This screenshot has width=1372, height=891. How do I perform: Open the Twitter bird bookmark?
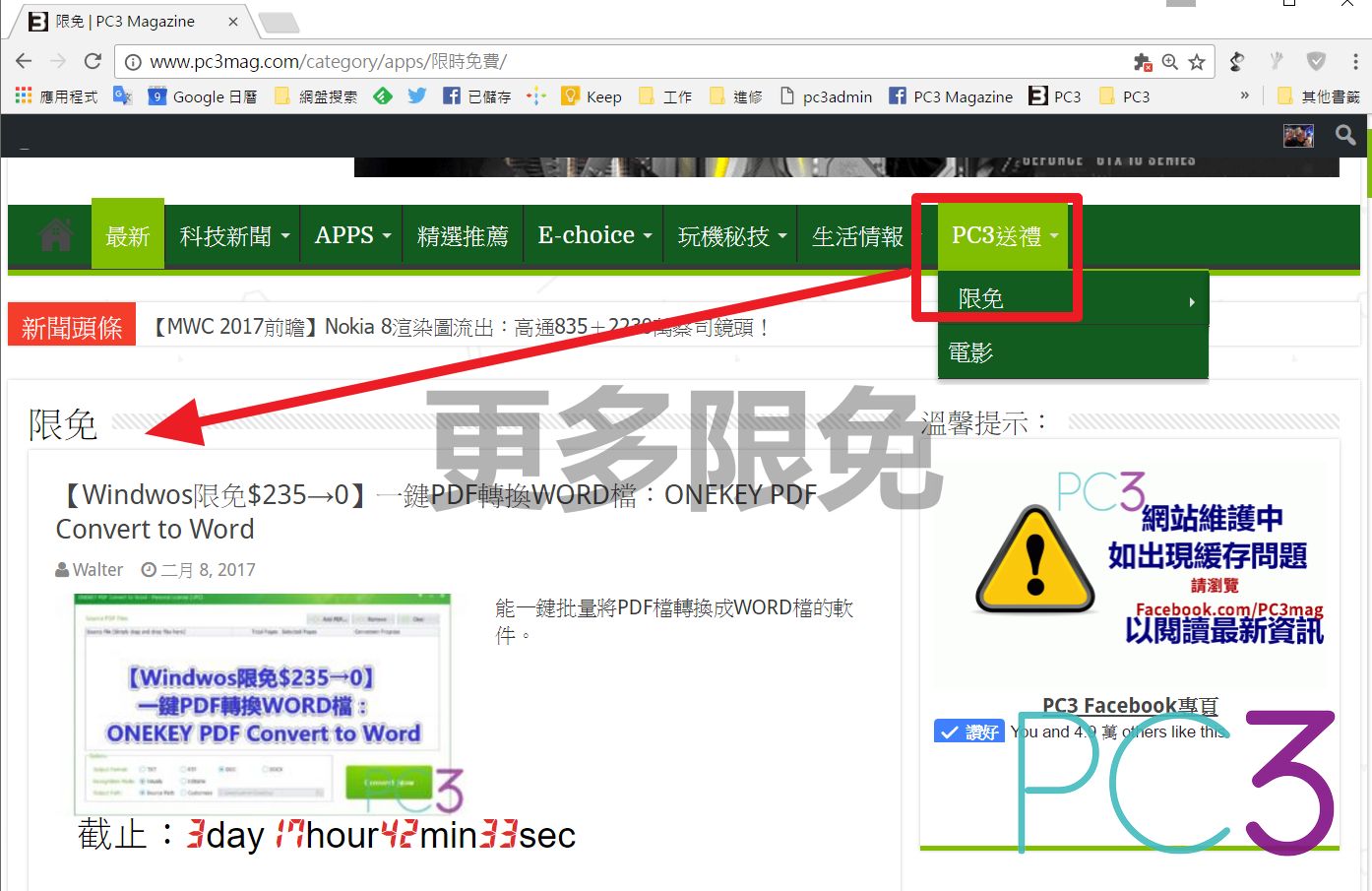pos(417,95)
